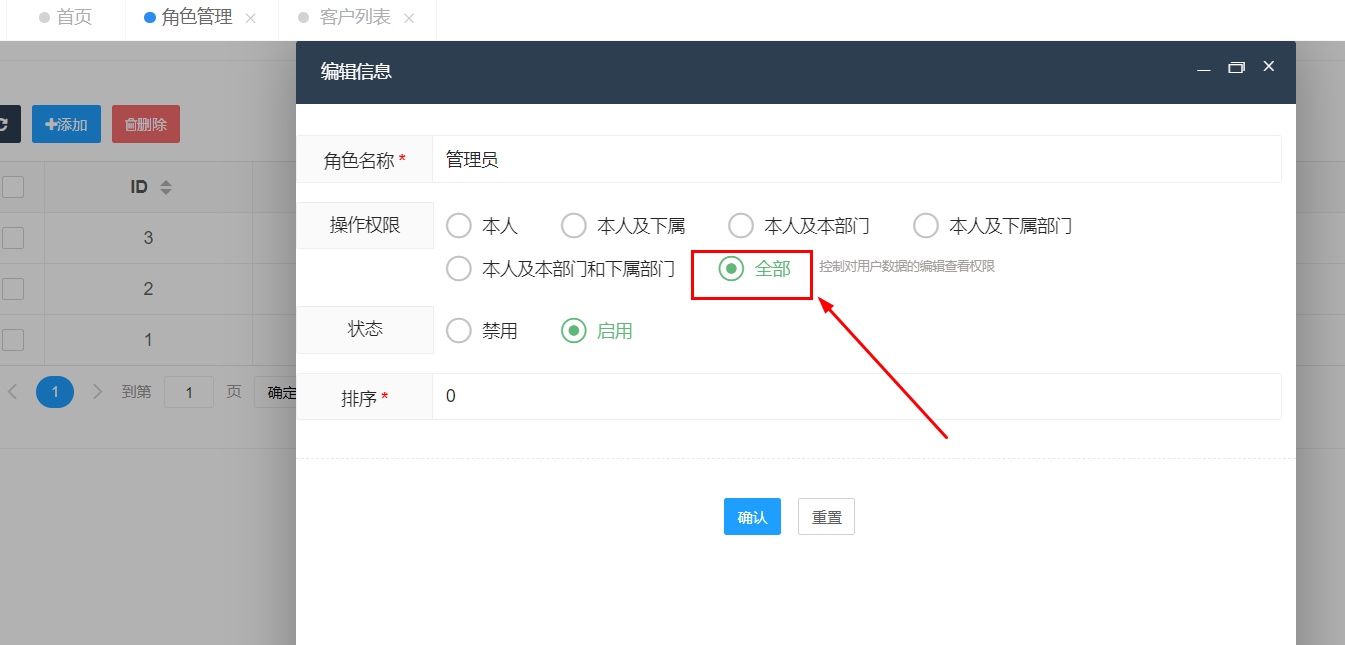
Task: Close the 客户列表 tab with its x icon
Action: coord(408,18)
